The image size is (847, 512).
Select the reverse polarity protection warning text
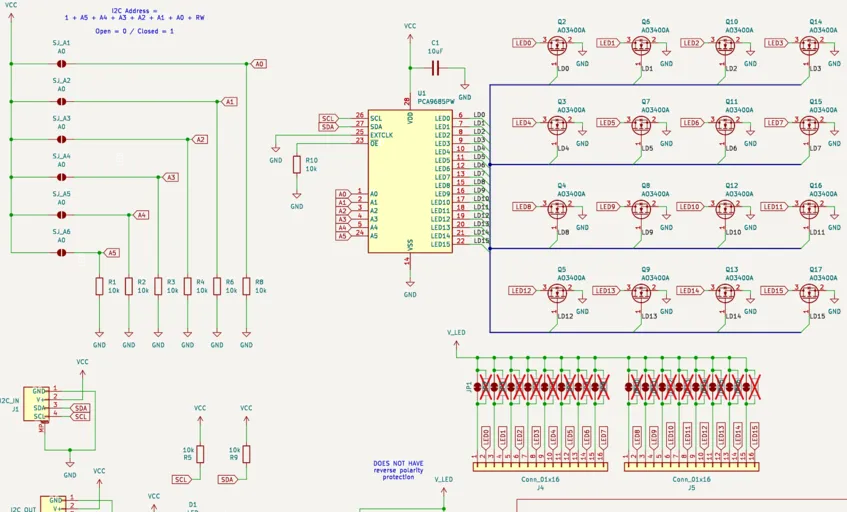tap(398, 470)
